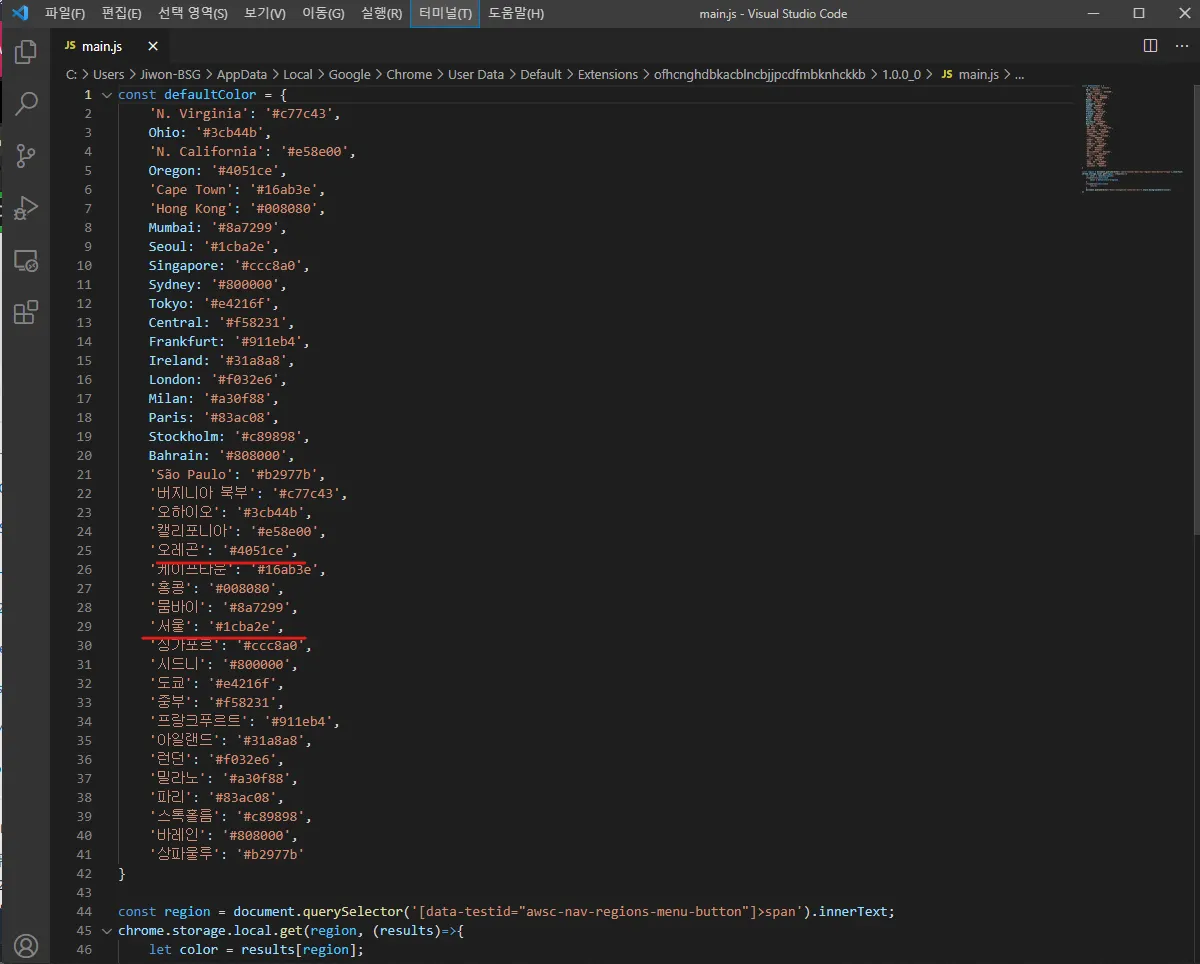This screenshot has height=964, width=1200.
Task: Open the Search view icon
Action: tap(27, 104)
